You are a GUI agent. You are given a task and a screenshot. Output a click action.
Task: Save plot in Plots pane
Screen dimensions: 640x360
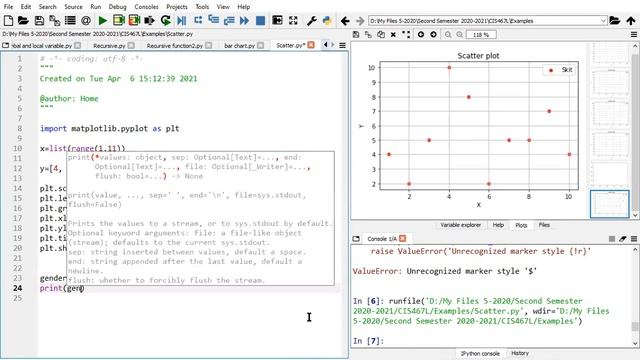pyautogui.click(x=356, y=35)
